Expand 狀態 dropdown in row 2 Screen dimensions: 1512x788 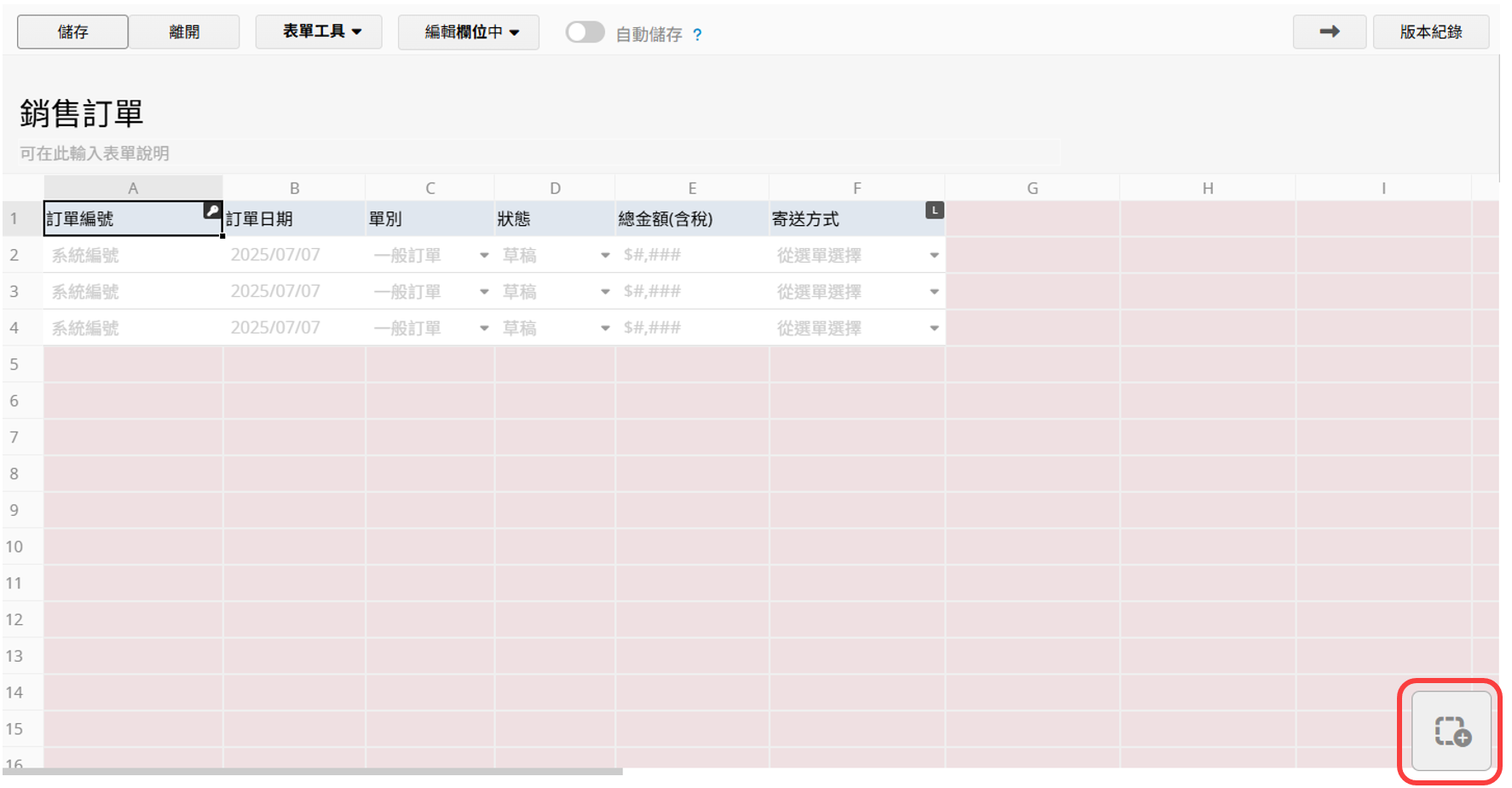[x=605, y=255]
